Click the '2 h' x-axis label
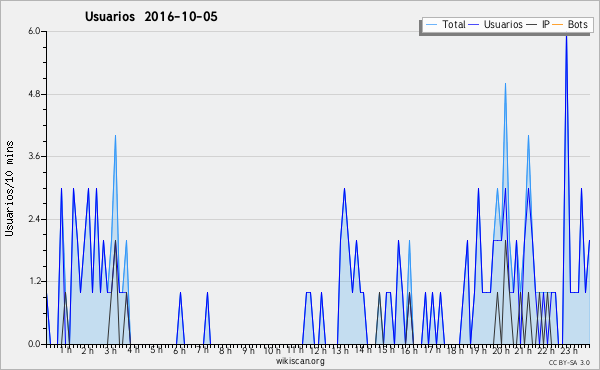Viewport: 600px width, 370px height. [x=88, y=350]
